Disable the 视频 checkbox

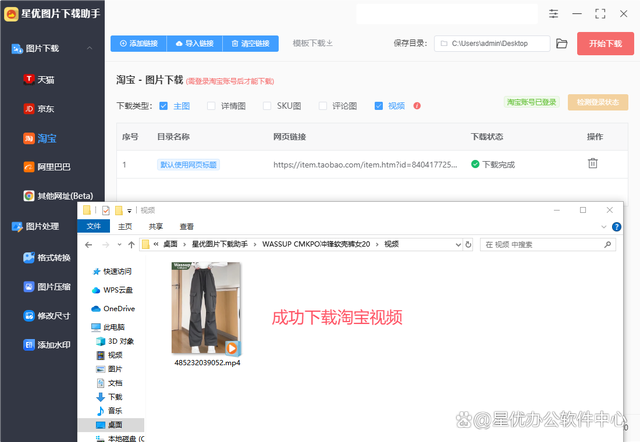pyautogui.click(x=379, y=105)
